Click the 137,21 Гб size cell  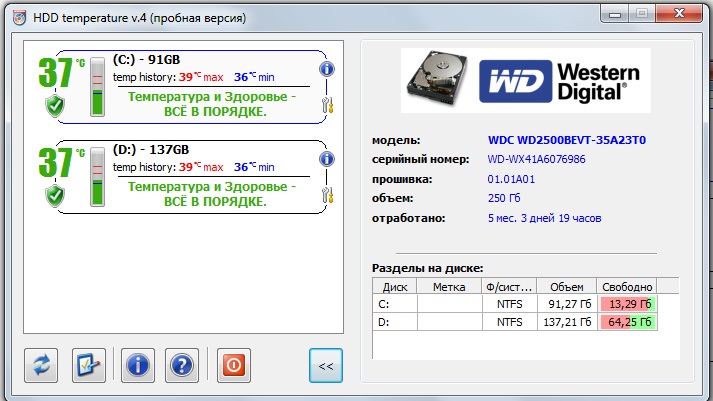(567, 322)
